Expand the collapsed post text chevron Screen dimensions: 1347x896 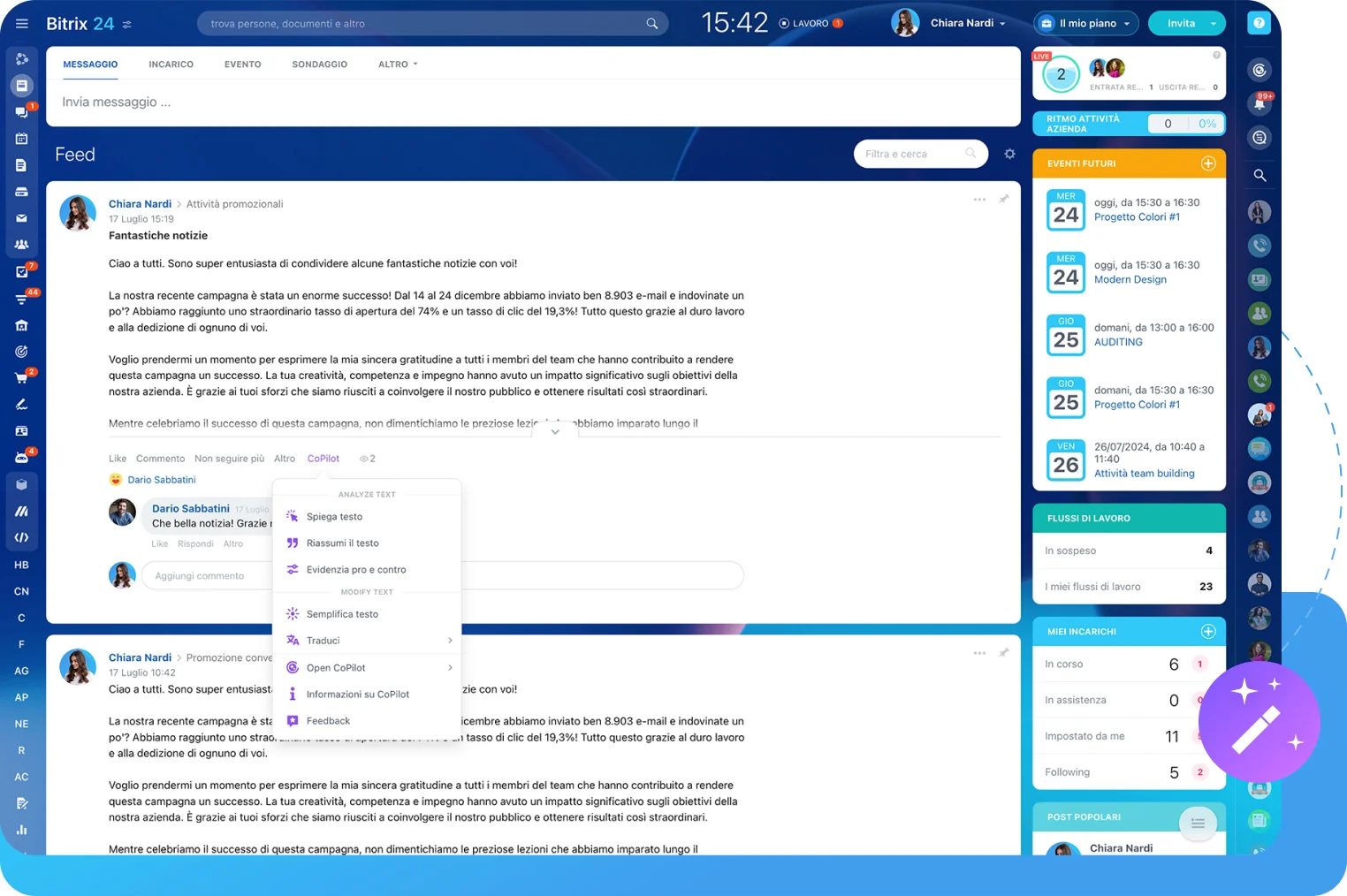coord(554,431)
